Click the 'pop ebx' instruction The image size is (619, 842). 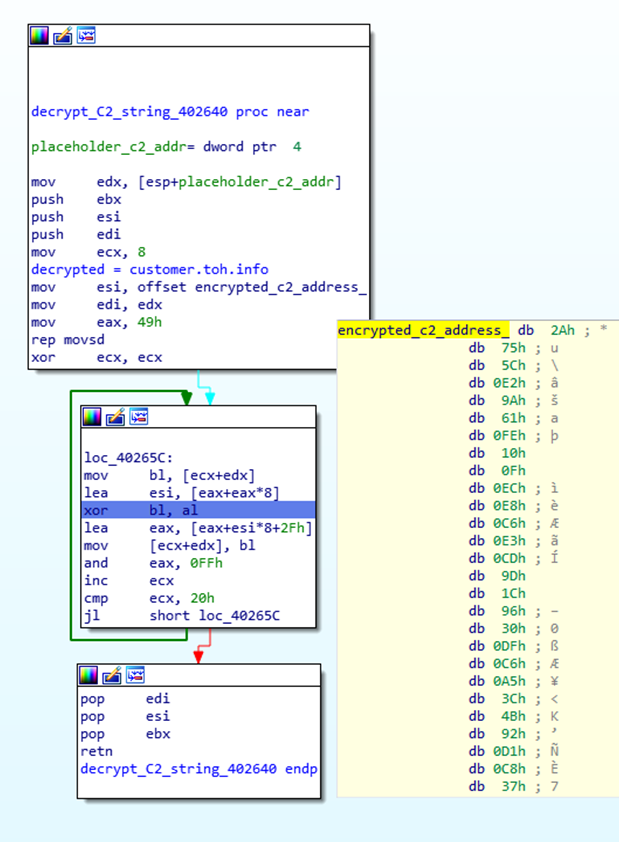tap(126, 734)
